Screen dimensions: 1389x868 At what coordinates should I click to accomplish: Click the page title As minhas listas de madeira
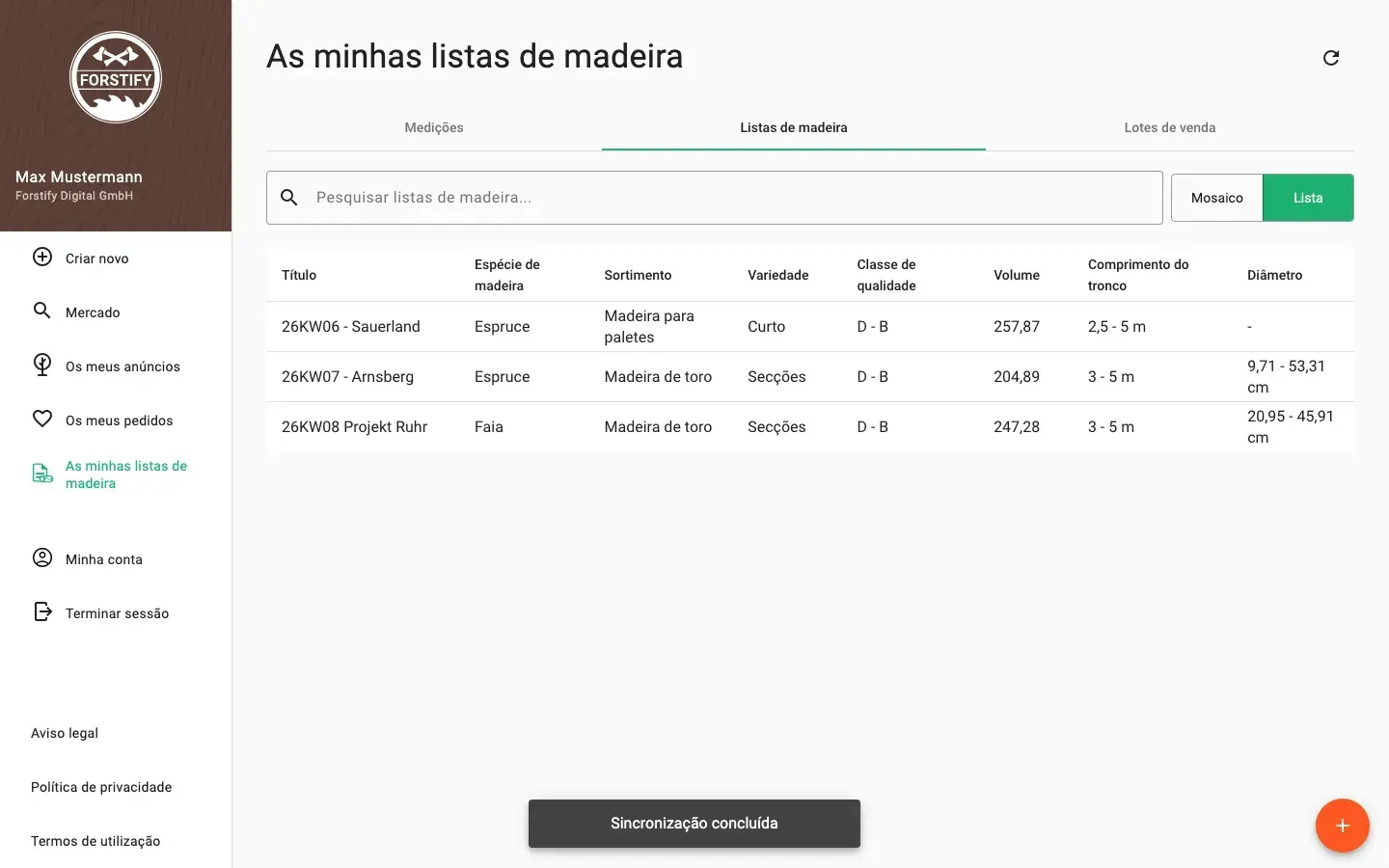pyautogui.click(x=475, y=56)
